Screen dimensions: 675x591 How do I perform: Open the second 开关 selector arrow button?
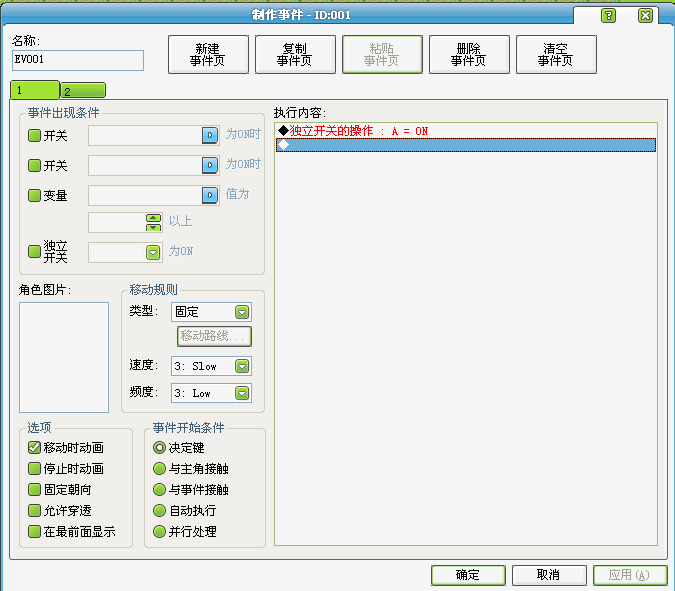(210, 165)
